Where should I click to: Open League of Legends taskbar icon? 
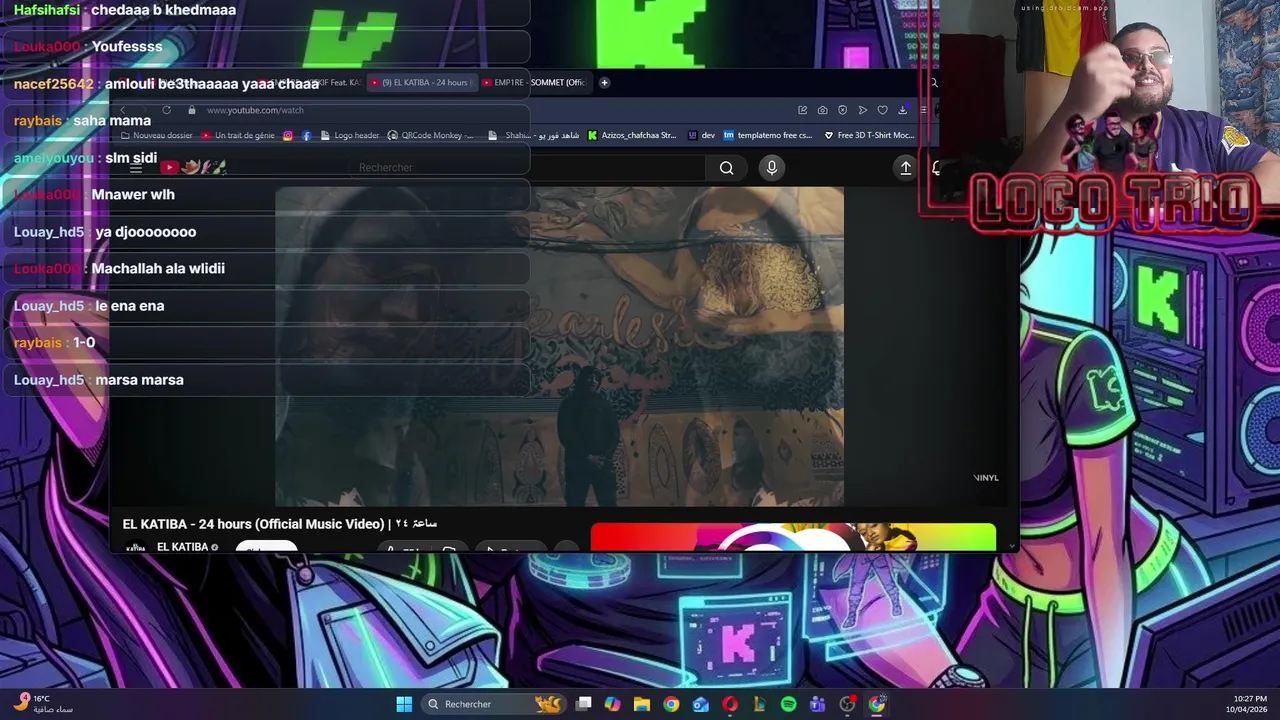coord(759,704)
